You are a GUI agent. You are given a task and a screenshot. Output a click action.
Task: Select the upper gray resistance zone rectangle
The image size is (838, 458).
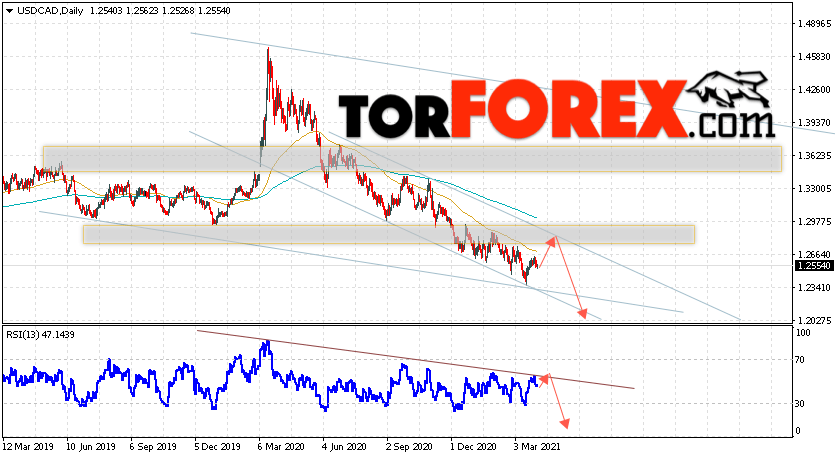[x=412, y=159]
